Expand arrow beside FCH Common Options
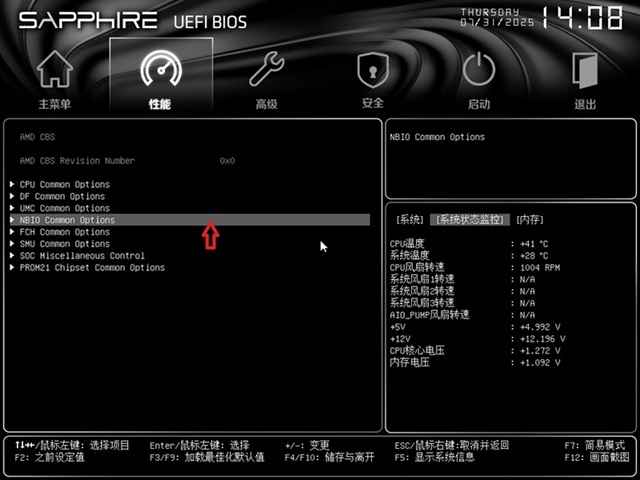The image size is (640, 480). pyautogui.click(x=12, y=231)
